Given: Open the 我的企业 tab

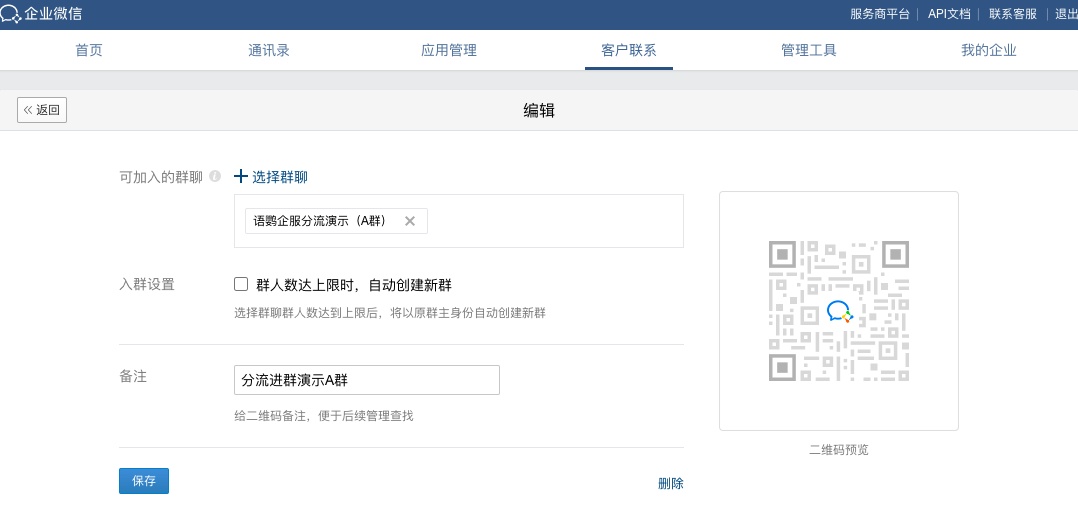Looking at the screenshot, I should coord(989,51).
